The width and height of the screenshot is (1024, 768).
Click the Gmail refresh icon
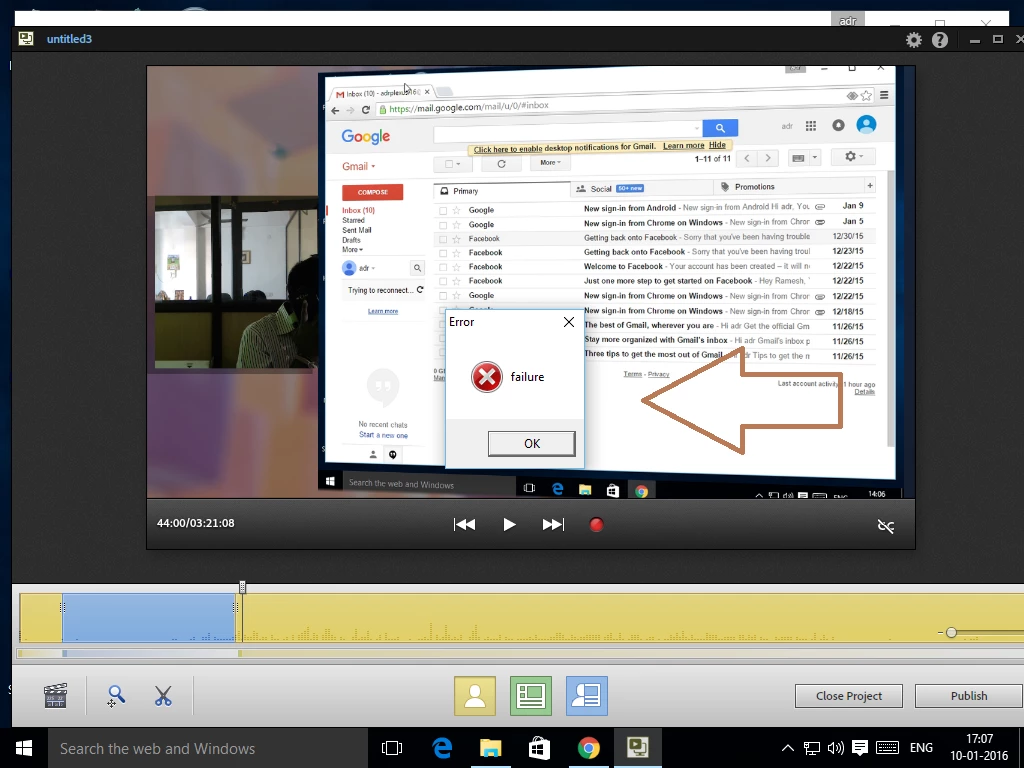click(x=501, y=163)
